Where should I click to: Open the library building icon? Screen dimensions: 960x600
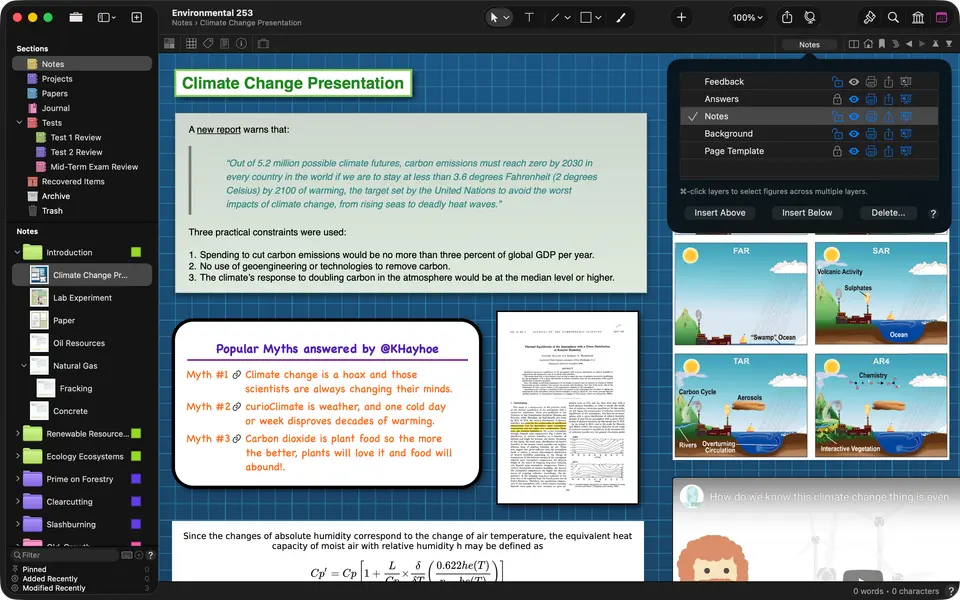(918, 17)
